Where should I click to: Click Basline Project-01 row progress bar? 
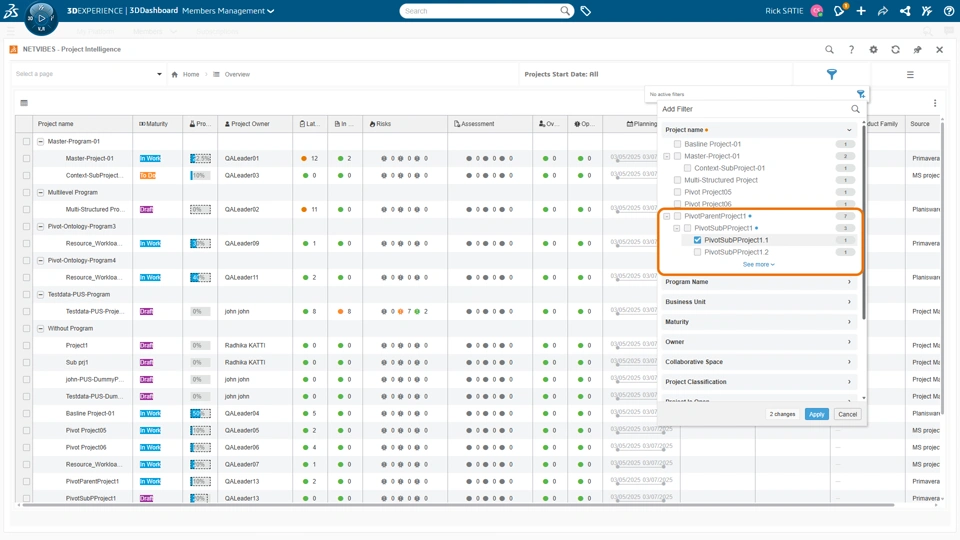(x=200, y=414)
